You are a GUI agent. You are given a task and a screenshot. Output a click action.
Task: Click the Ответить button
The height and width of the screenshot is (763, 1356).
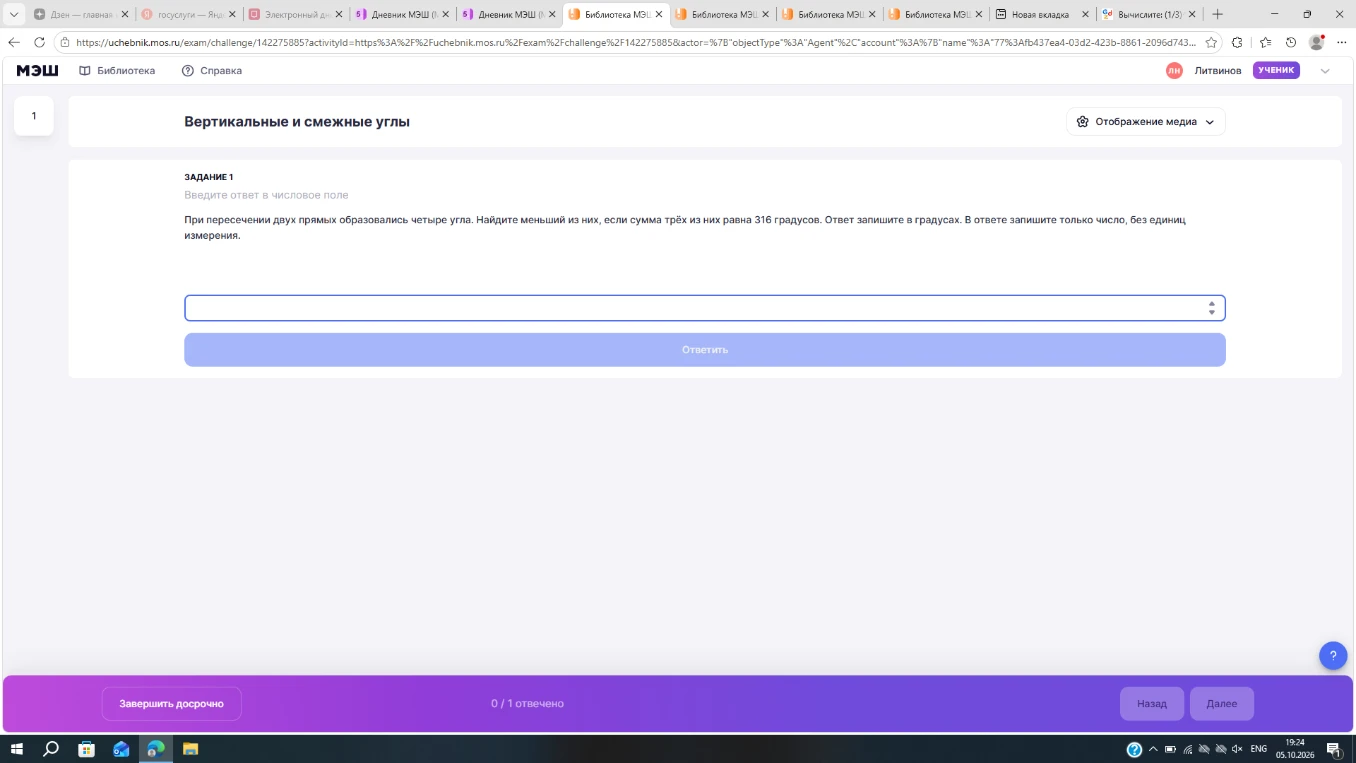[x=705, y=350]
